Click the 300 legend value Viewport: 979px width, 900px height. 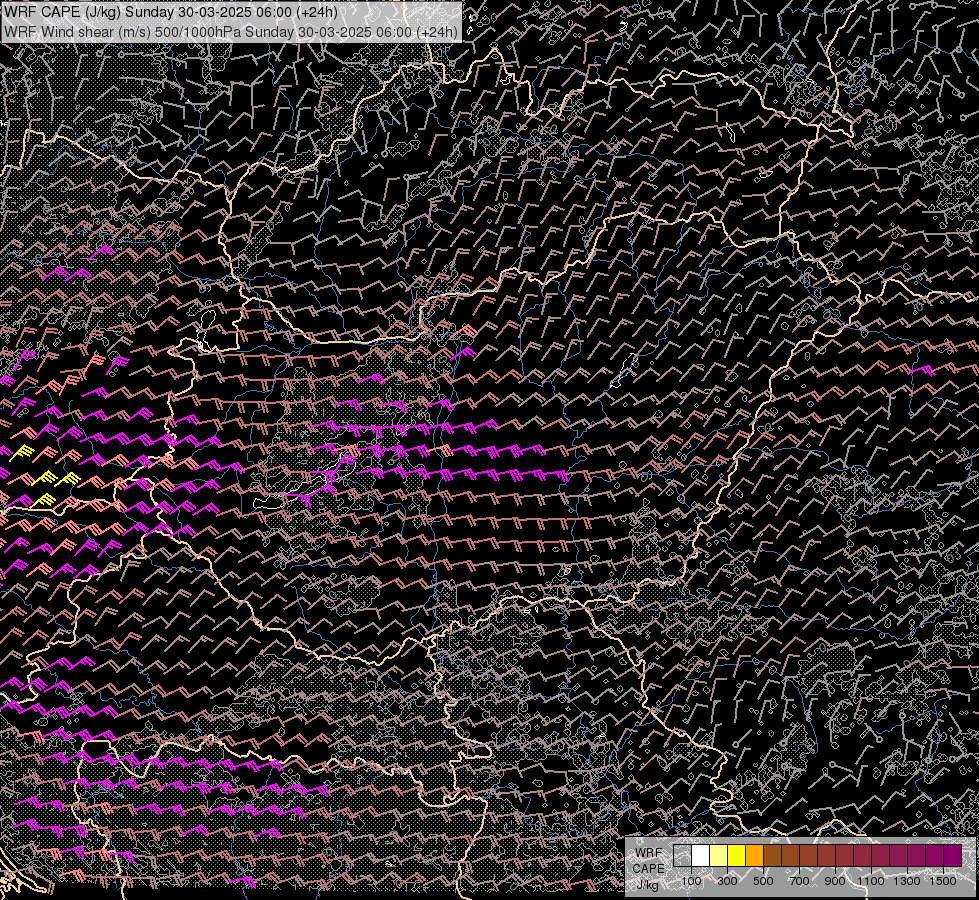(727, 881)
